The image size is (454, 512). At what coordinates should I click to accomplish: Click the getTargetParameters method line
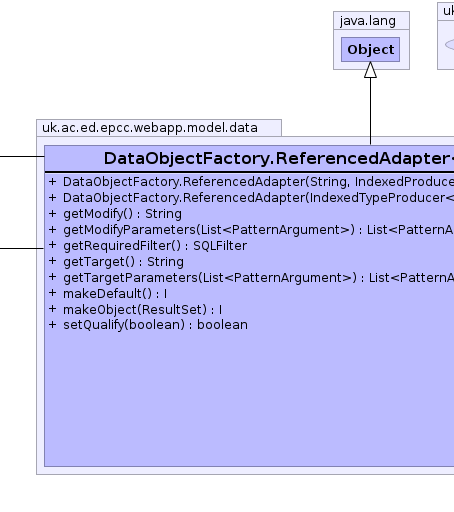tap(258, 278)
